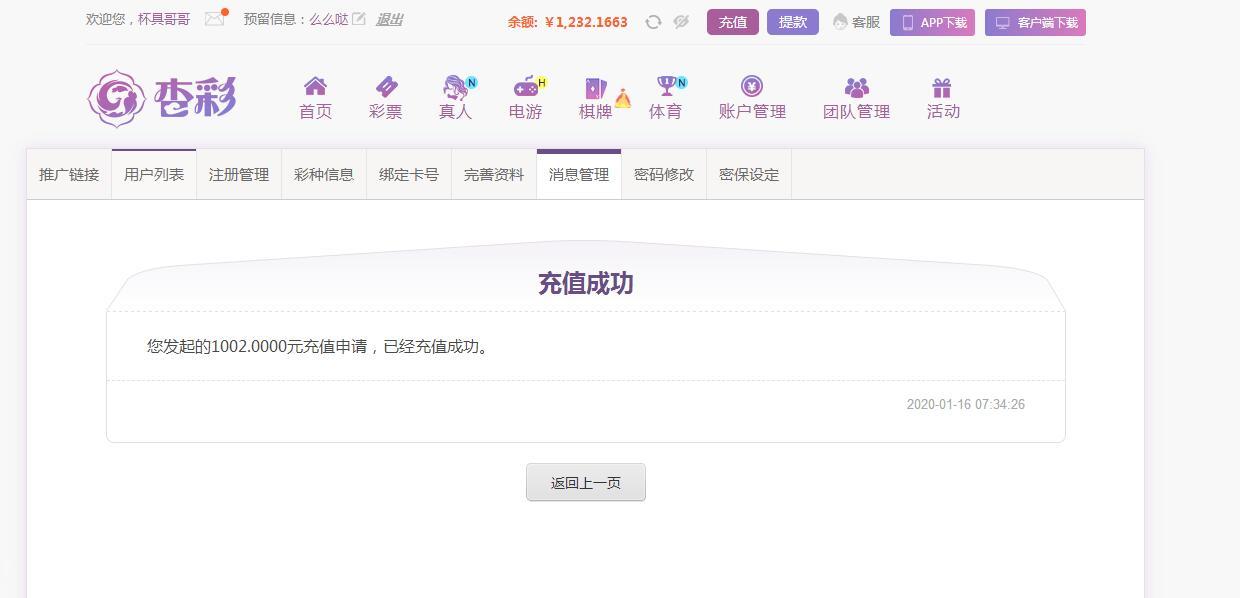Open the 账户管理 yen coin icon
This screenshot has height=598, width=1240.
(x=752, y=86)
